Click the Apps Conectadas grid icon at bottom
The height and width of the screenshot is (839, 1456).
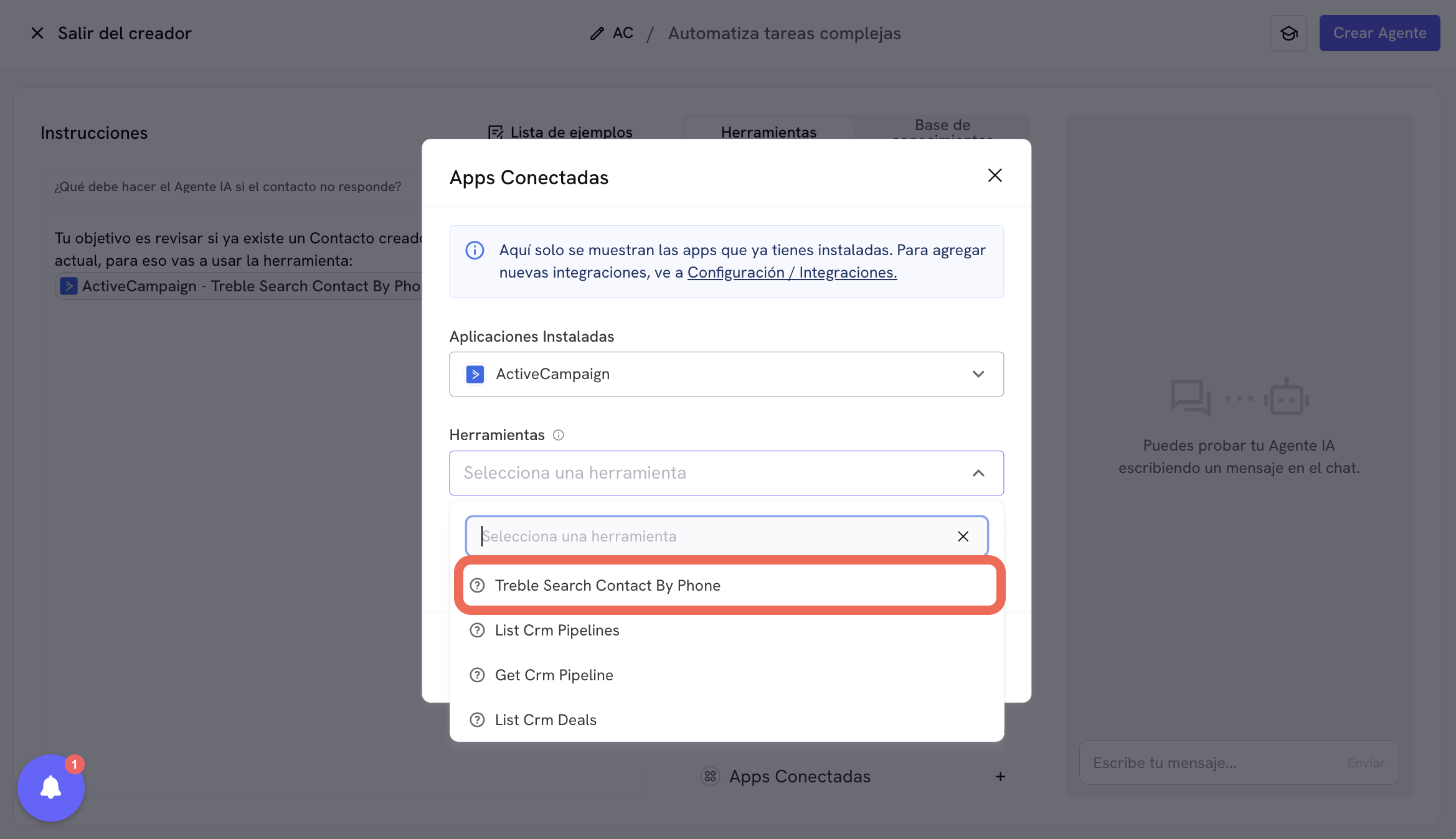710,777
